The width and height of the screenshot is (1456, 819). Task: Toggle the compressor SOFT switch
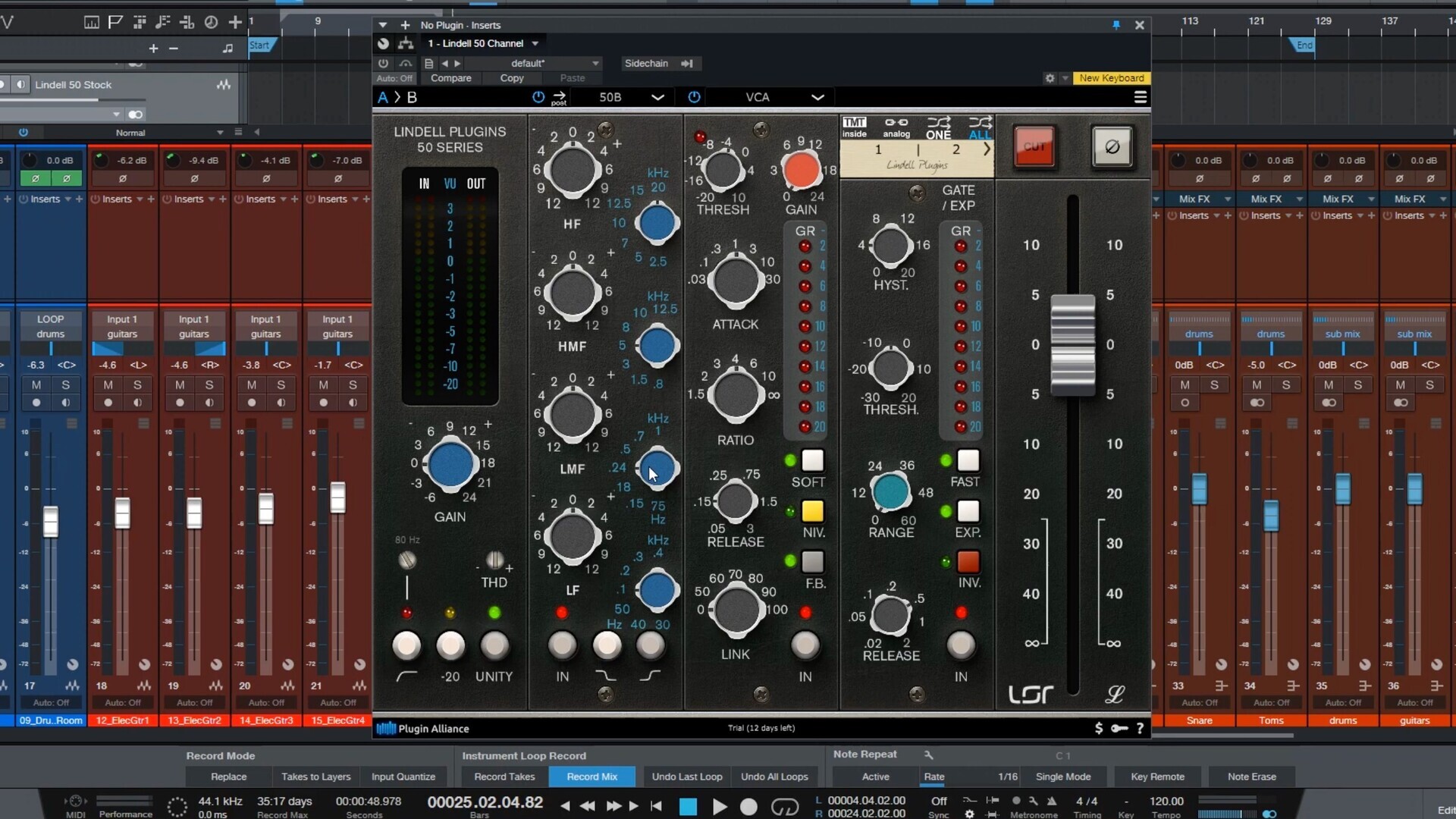[x=812, y=460]
